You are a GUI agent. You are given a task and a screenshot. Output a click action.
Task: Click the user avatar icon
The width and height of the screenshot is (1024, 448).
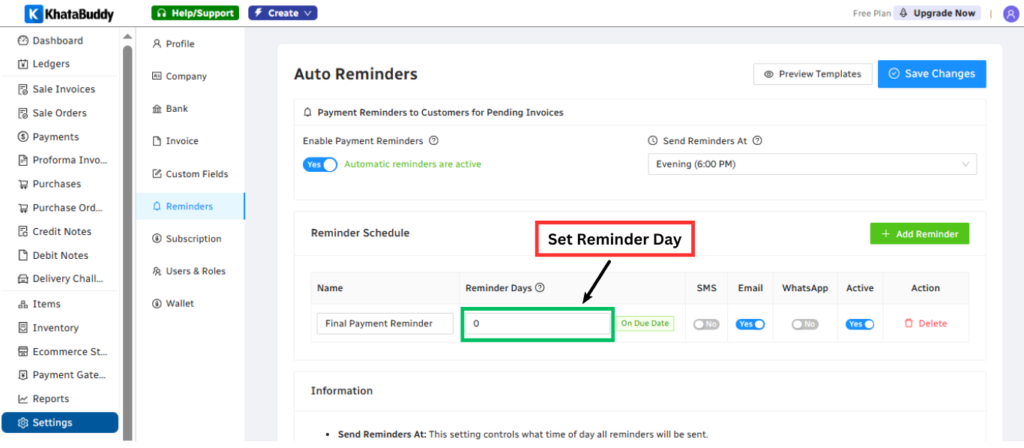pos(1009,13)
